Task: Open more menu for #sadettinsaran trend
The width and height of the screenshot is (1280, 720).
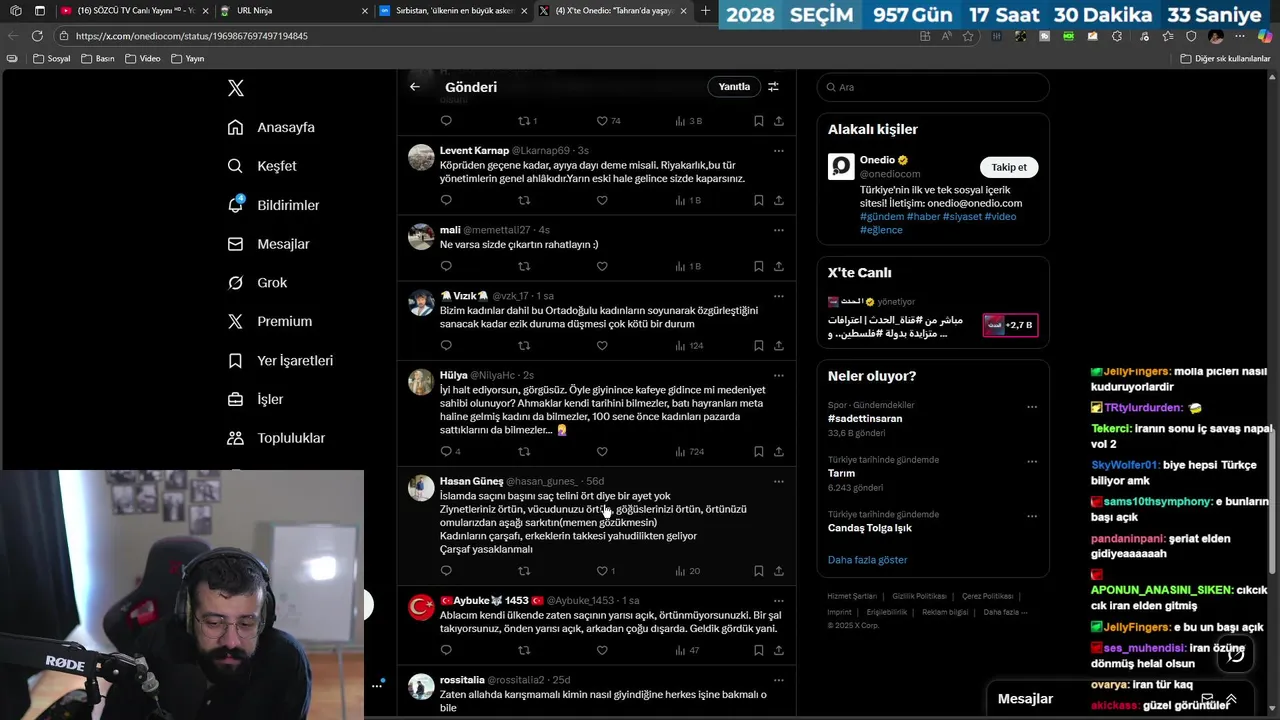Action: point(1032,407)
